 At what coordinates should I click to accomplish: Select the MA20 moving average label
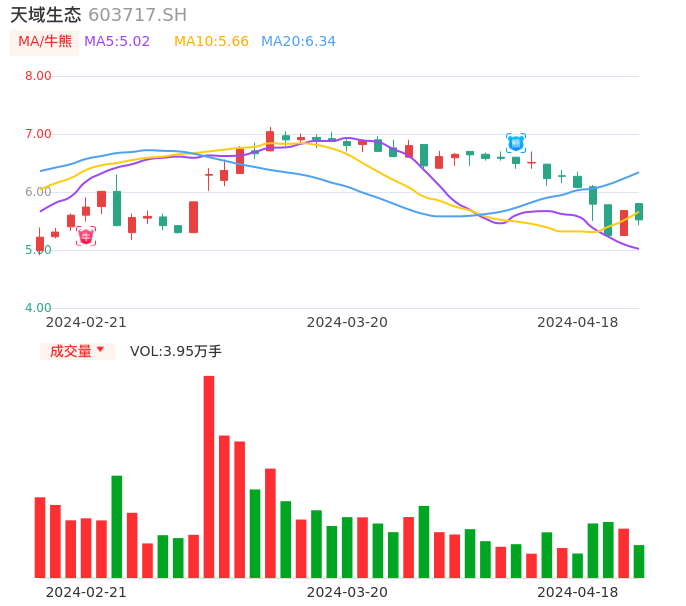point(298,41)
